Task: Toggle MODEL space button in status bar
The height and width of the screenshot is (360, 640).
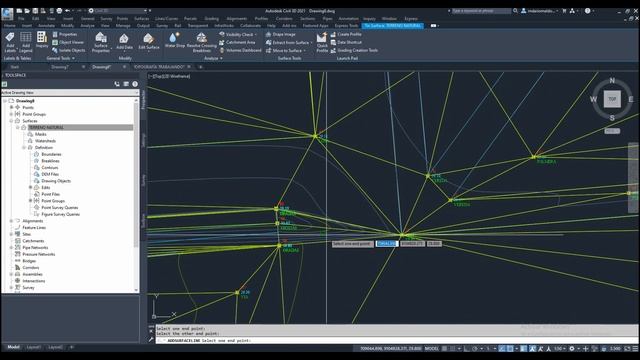Action: click(x=431, y=349)
